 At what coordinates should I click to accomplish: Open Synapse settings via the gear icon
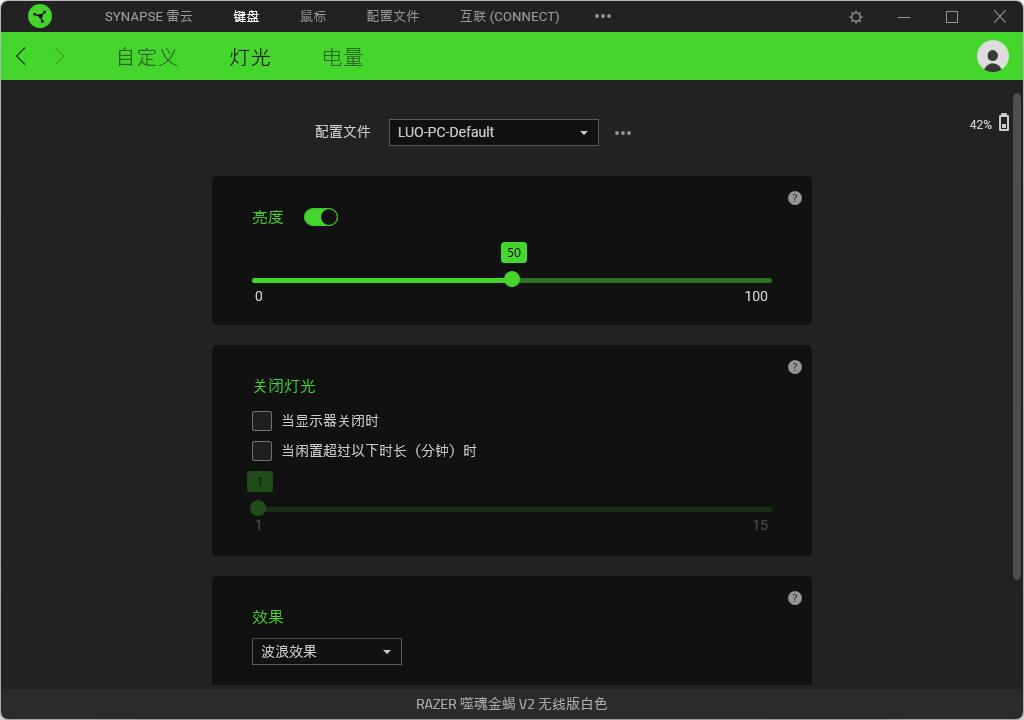(x=855, y=16)
